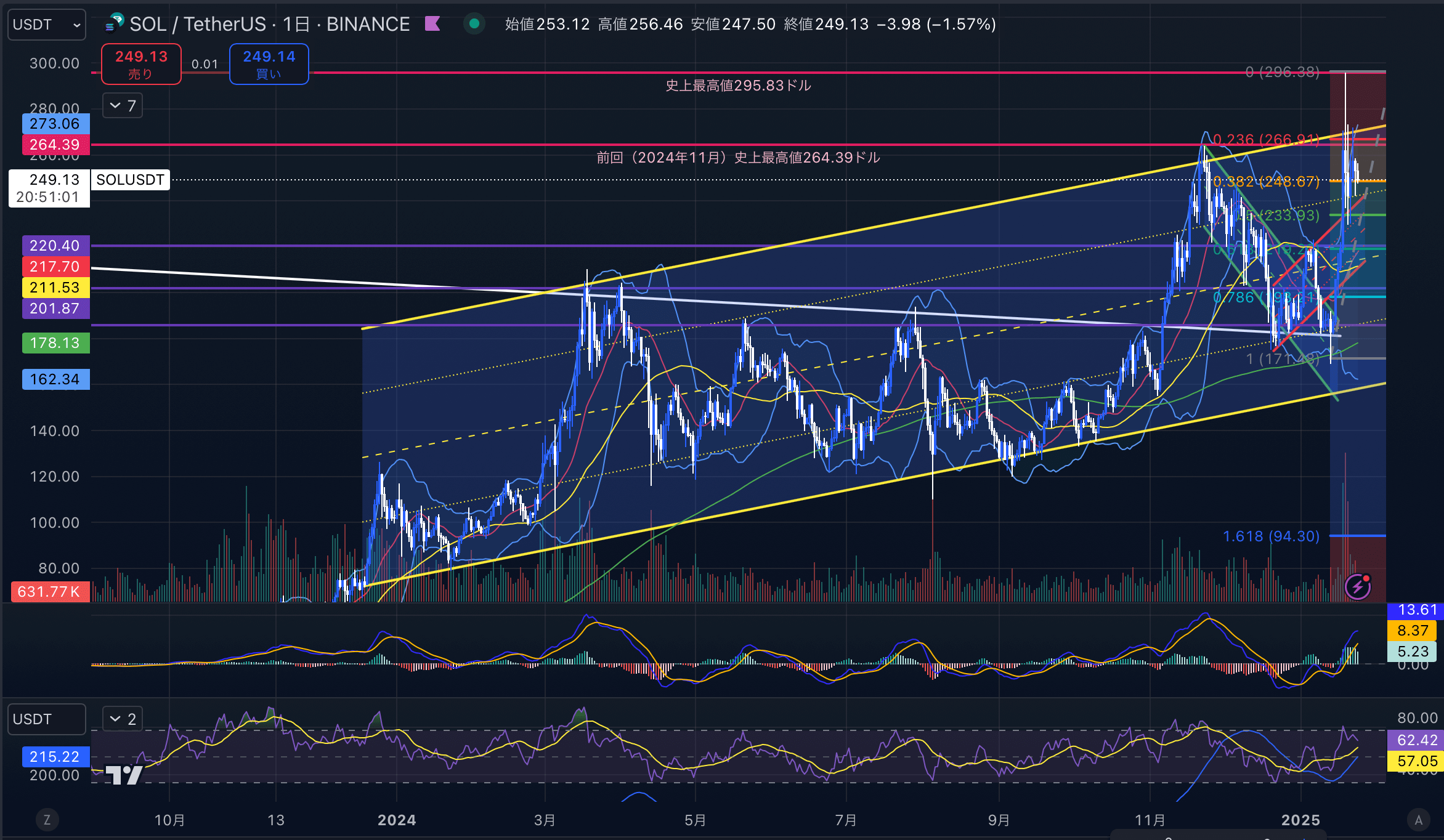Collapse the 7 indicators legend chevron
Image resolution: width=1444 pixels, height=840 pixels.
[123, 106]
